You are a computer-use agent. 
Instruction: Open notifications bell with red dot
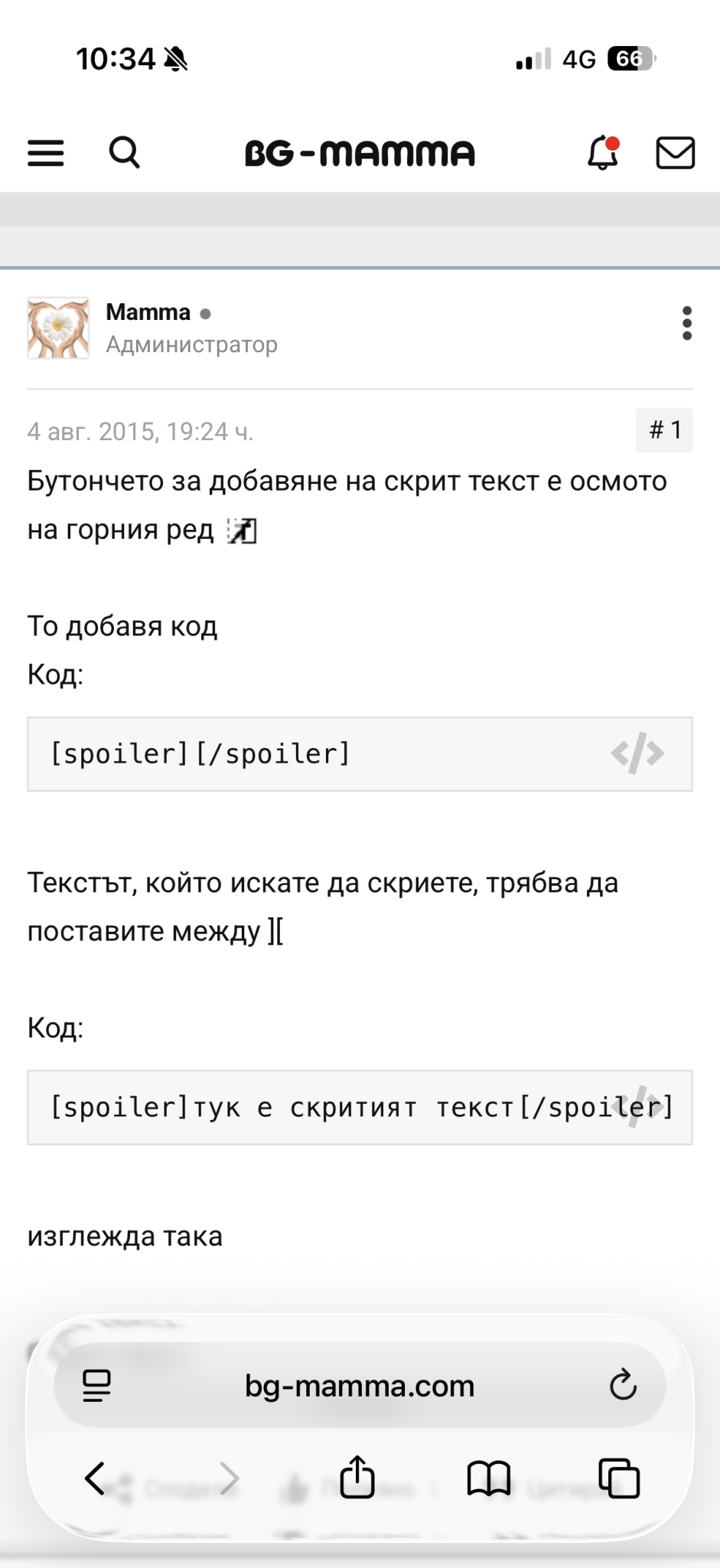[x=603, y=152]
